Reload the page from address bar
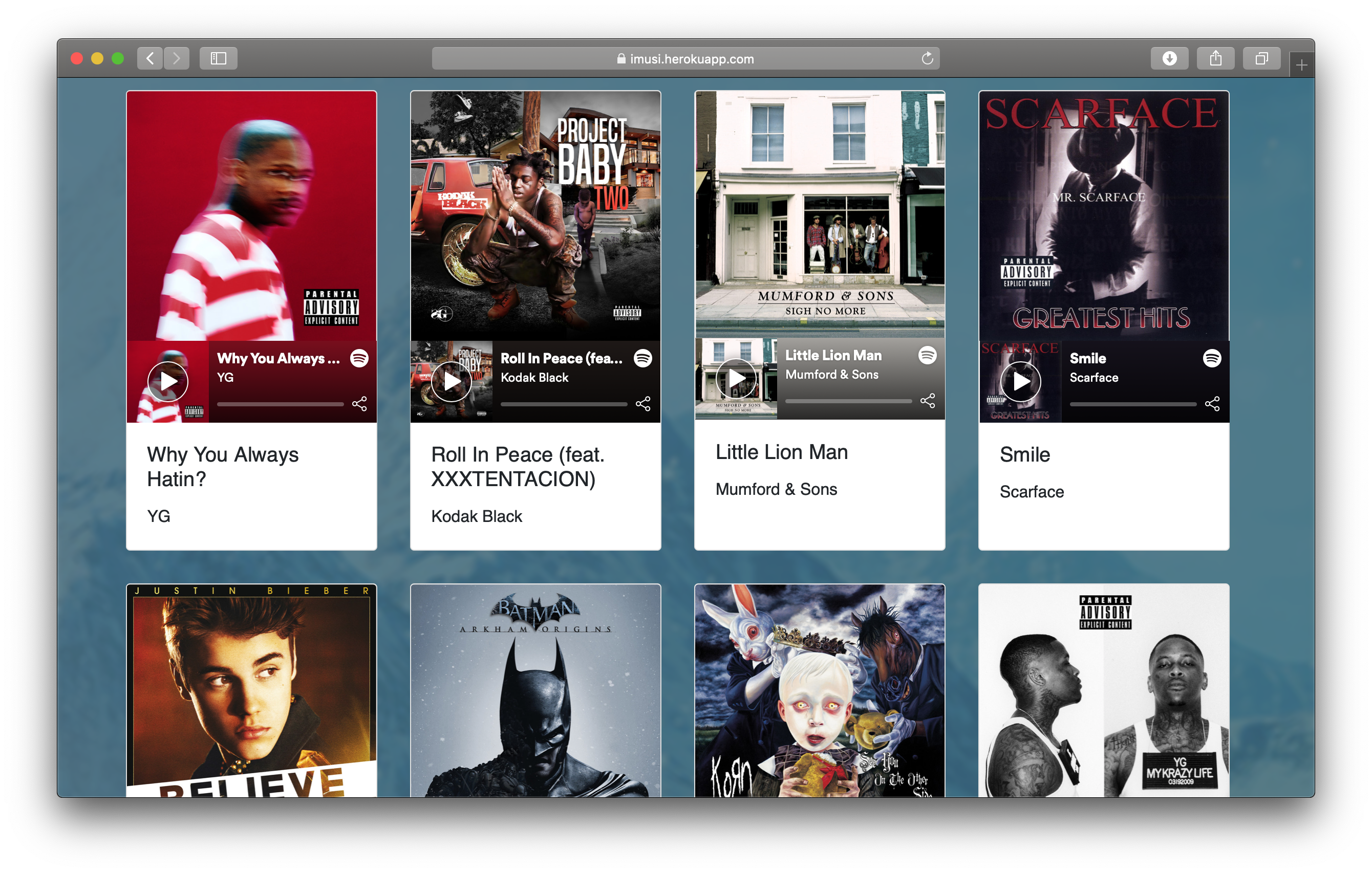 [x=927, y=59]
